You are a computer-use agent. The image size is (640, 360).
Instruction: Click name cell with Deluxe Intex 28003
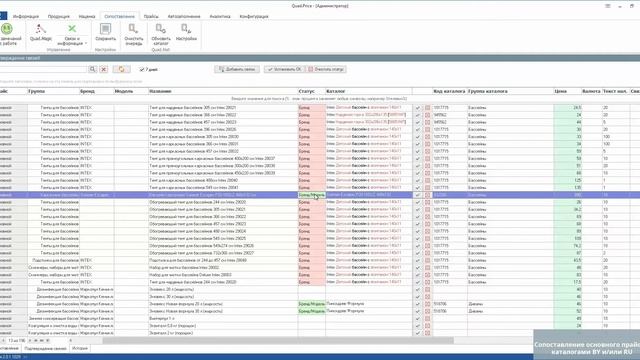[x=223, y=275]
